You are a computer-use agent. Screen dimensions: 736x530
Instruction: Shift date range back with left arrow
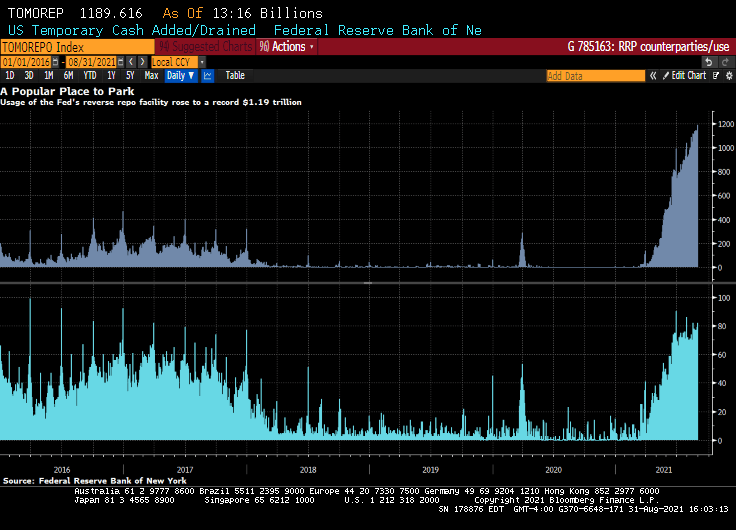[130, 62]
